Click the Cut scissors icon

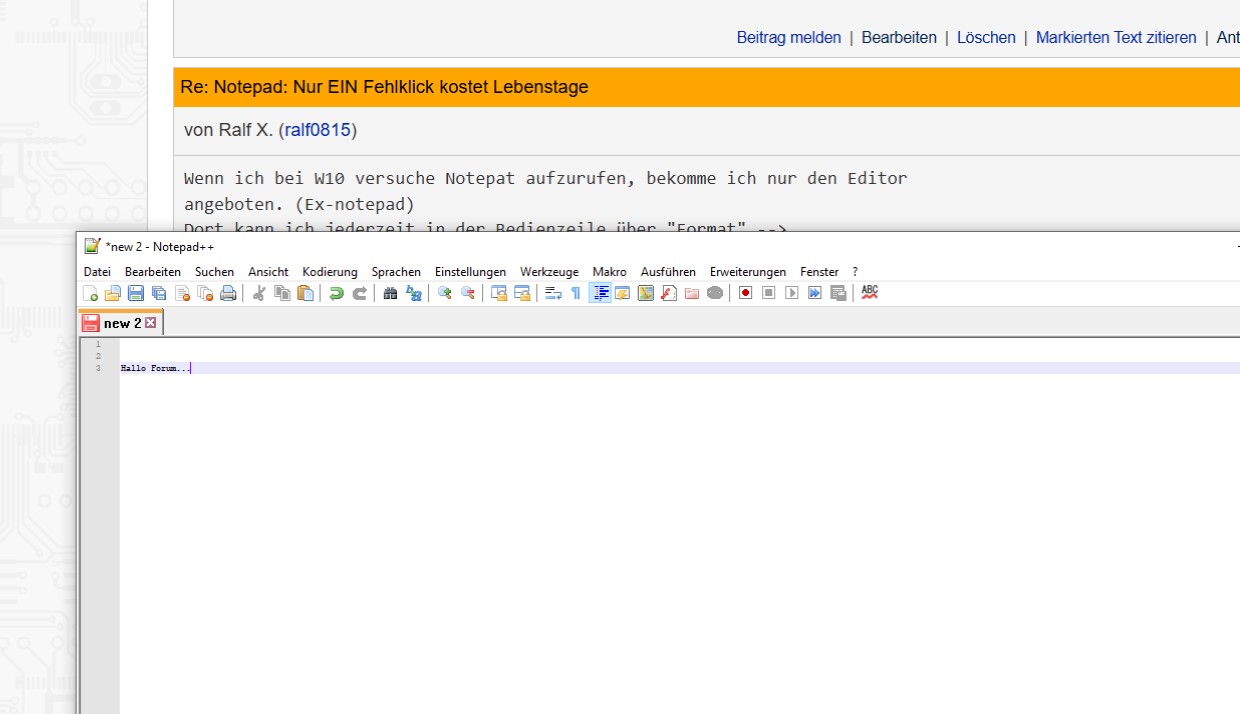[259, 293]
